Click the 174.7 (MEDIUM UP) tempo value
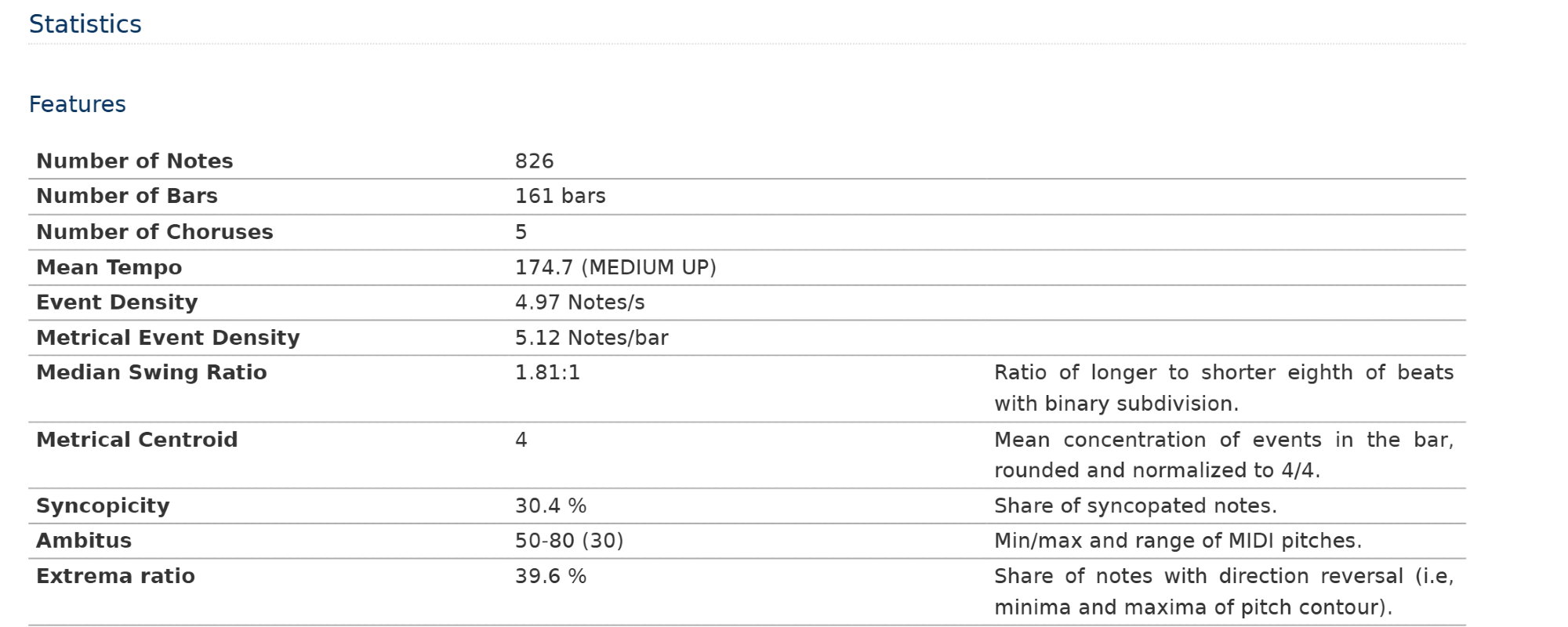Image resolution: width=1568 pixels, height=627 pixels. click(x=615, y=267)
